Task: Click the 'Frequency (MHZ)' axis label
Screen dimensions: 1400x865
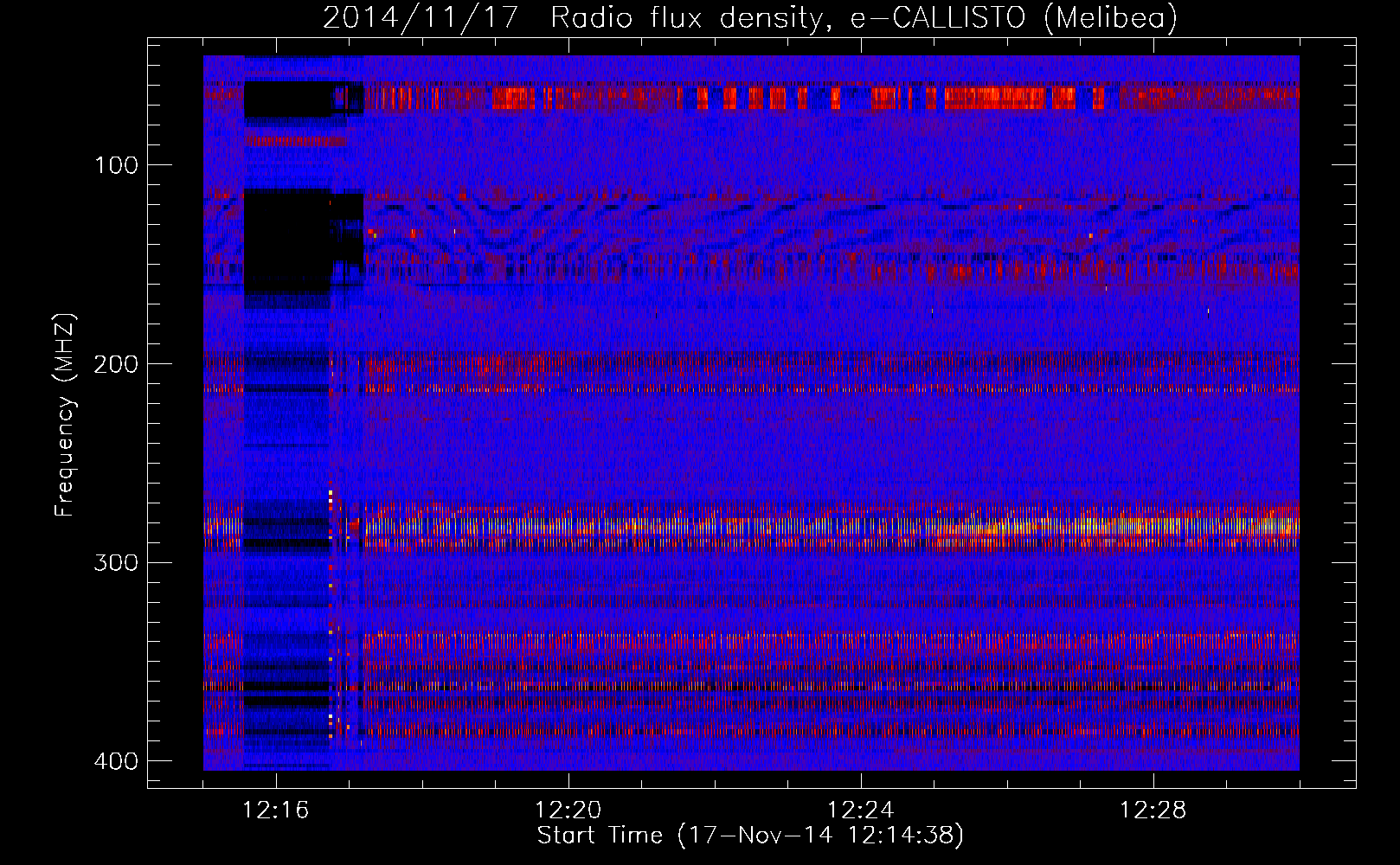Action: click(65, 415)
